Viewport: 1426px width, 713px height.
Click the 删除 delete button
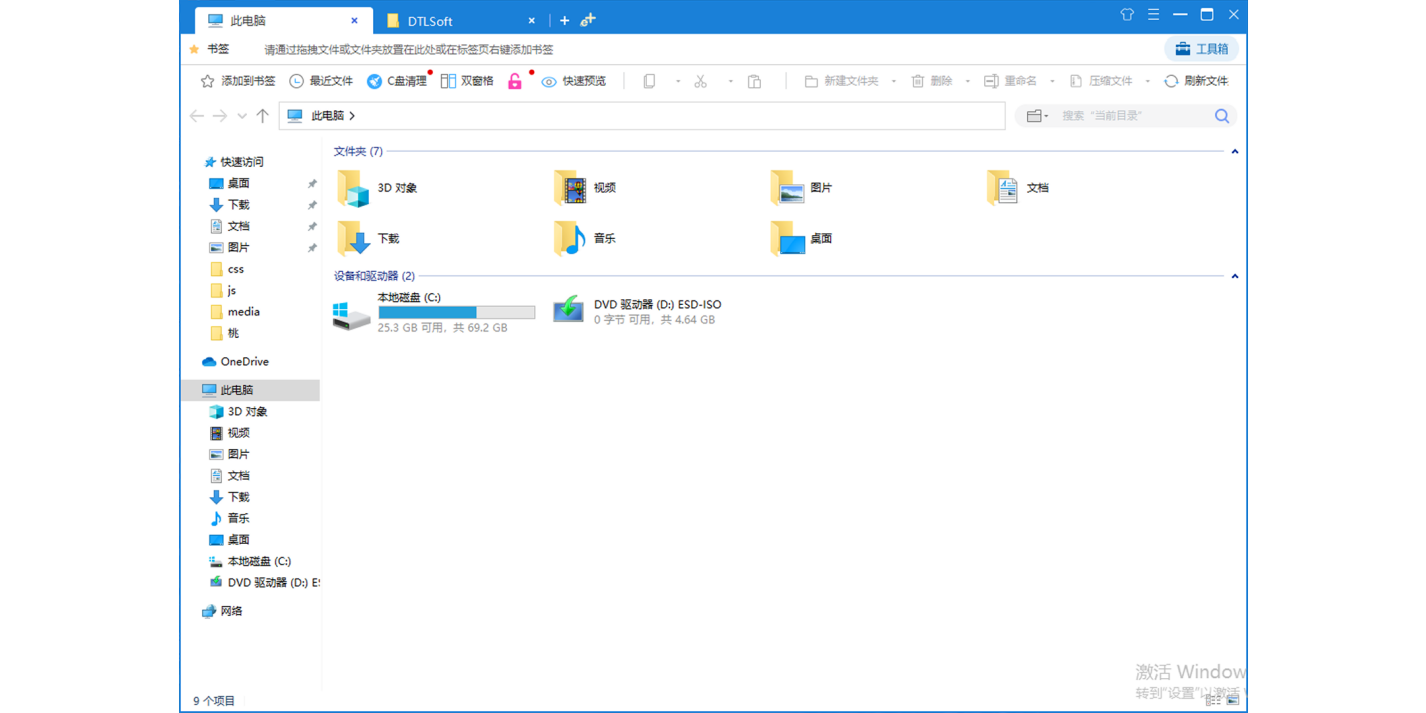coord(931,81)
